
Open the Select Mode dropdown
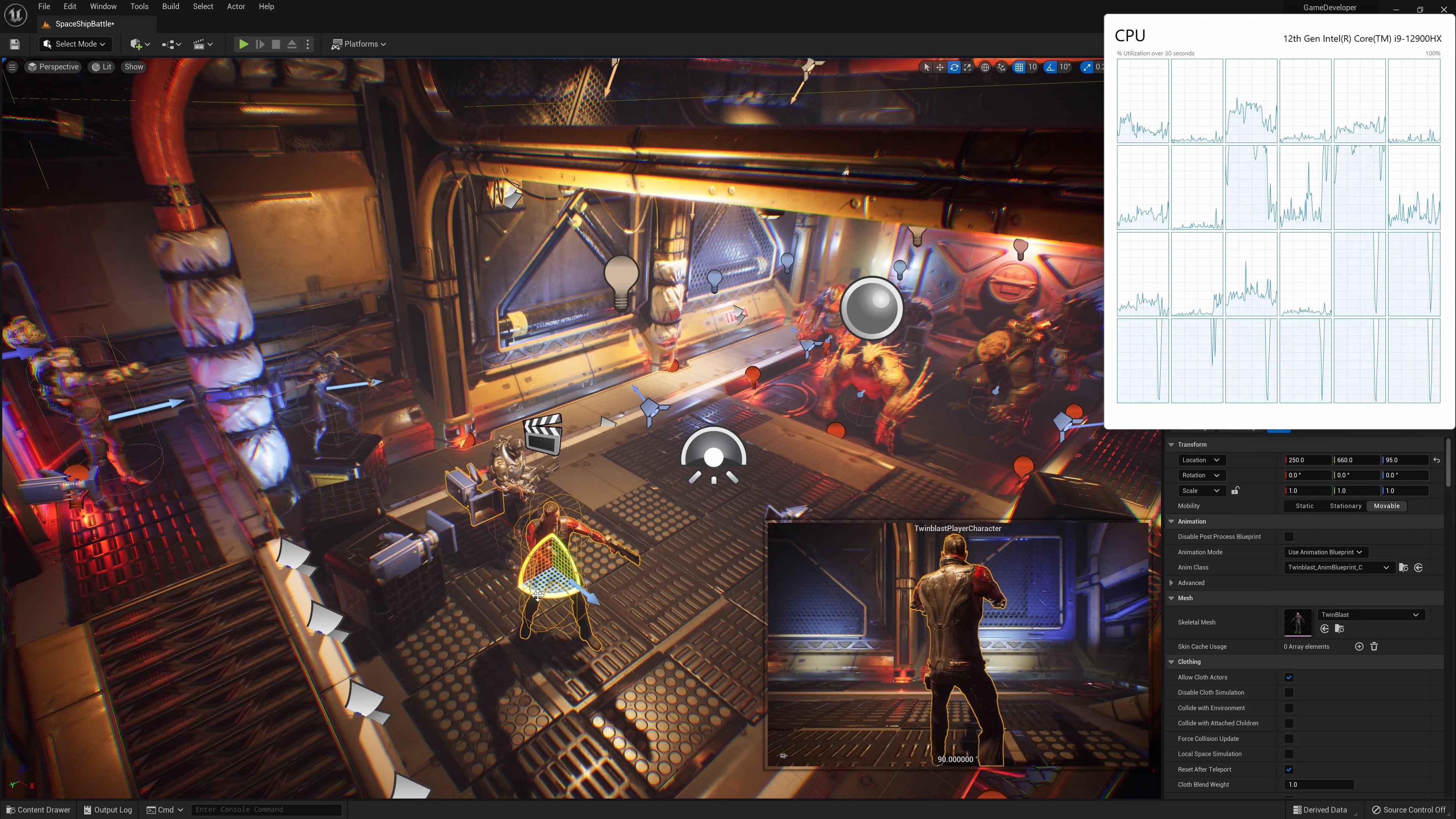point(75,44)
